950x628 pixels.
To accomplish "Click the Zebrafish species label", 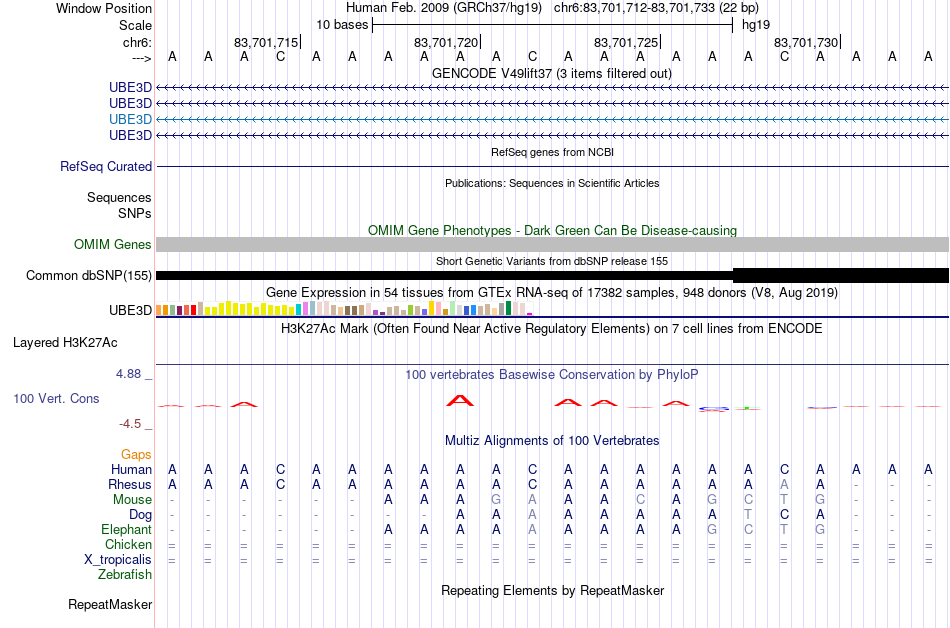I will (125, 575).
